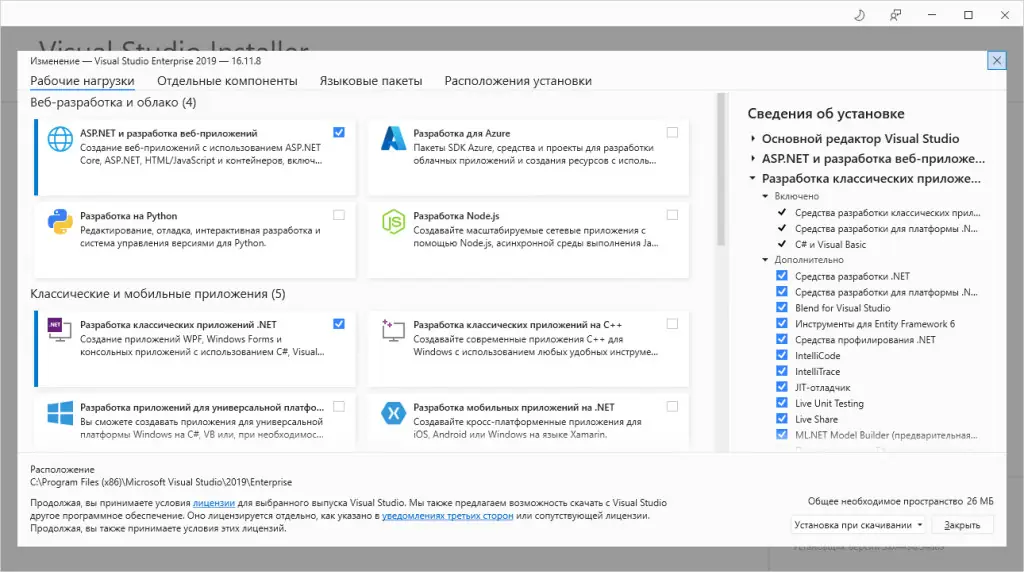Check Разработка для Azure workload
Viewport: 1024px width, 572px height.
pos(672,133)
